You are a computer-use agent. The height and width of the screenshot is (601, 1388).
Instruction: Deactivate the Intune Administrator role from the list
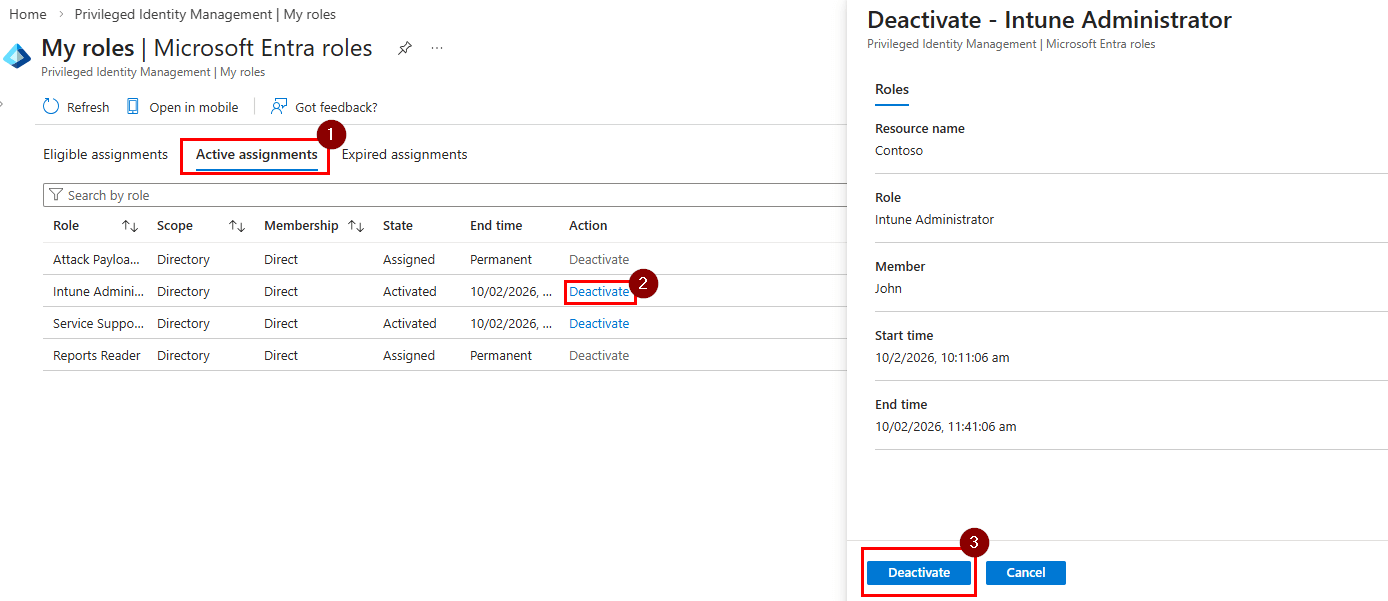point(599,291)
